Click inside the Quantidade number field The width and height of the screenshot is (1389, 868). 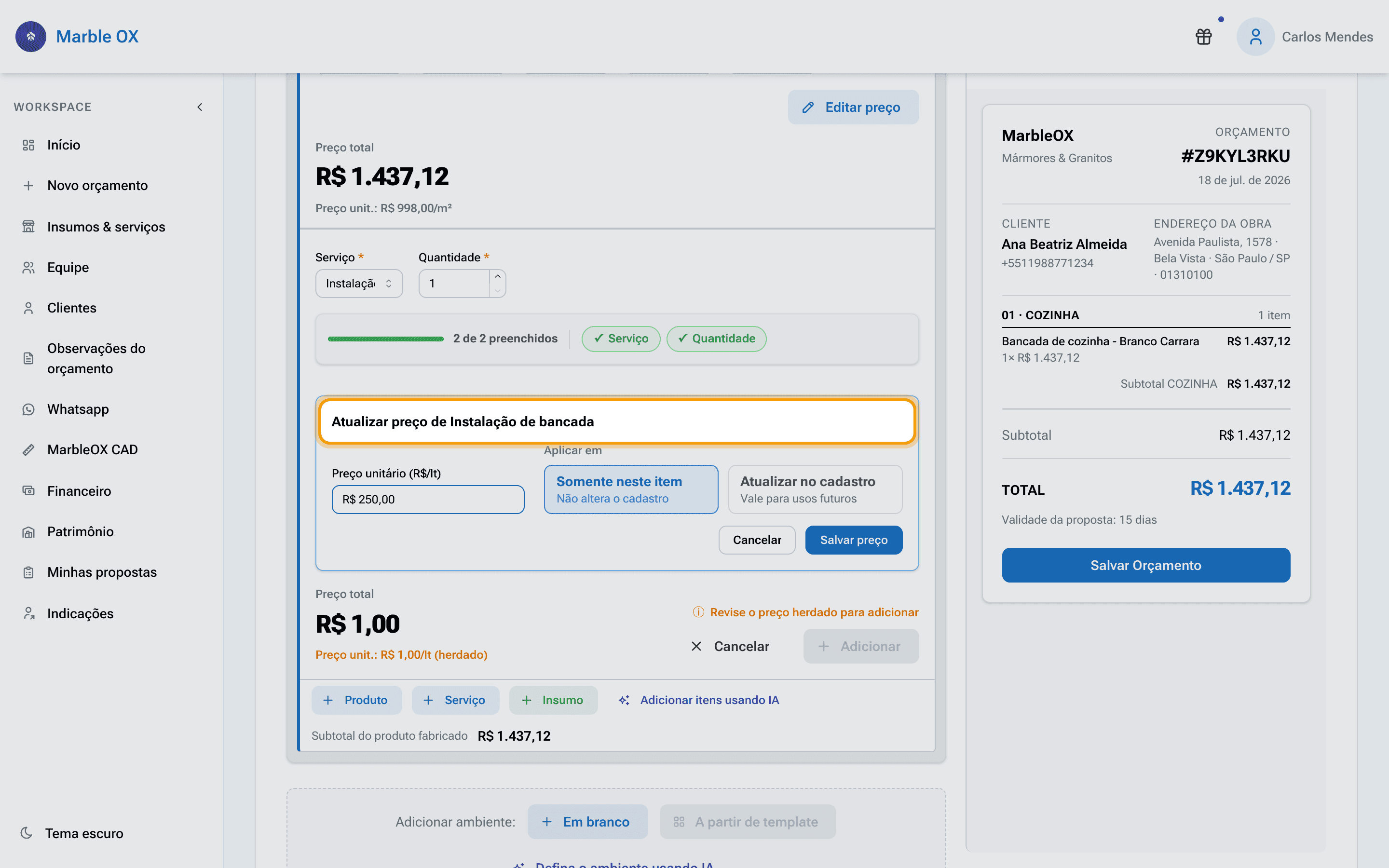[454, 284]
